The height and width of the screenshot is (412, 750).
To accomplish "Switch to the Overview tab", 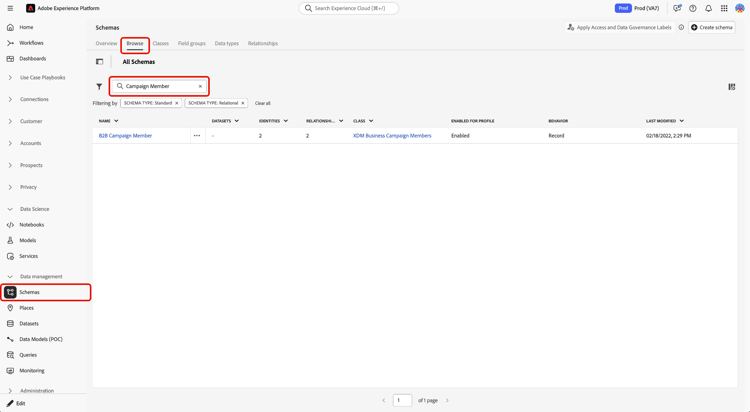I will [106, 44].
